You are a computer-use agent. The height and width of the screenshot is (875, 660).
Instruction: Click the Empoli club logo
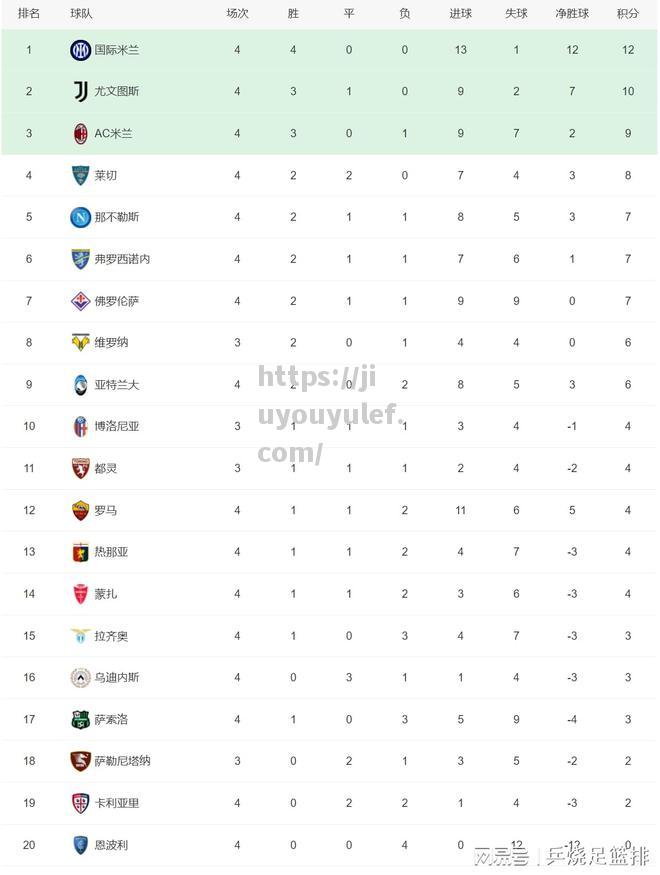coord(80,845)
